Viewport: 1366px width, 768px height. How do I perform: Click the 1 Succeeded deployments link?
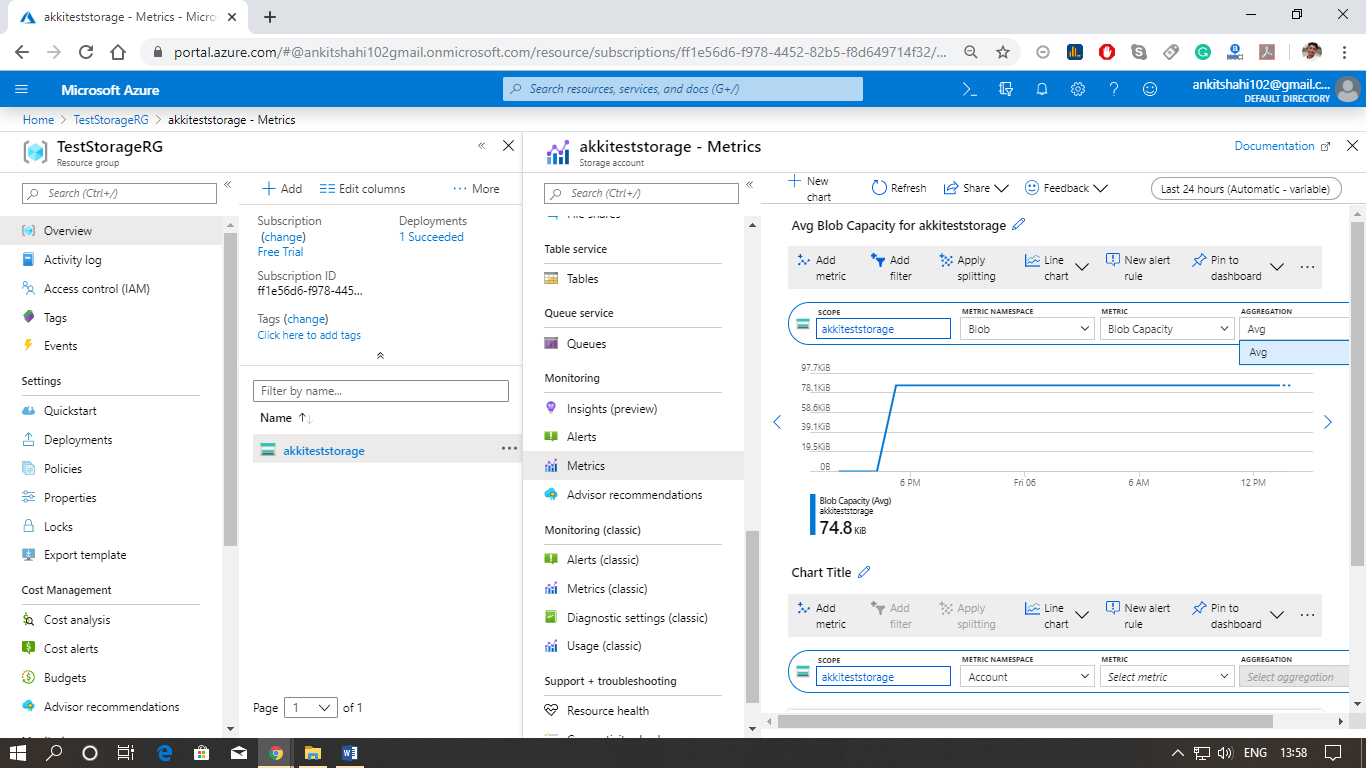click(x=431, y=237)
